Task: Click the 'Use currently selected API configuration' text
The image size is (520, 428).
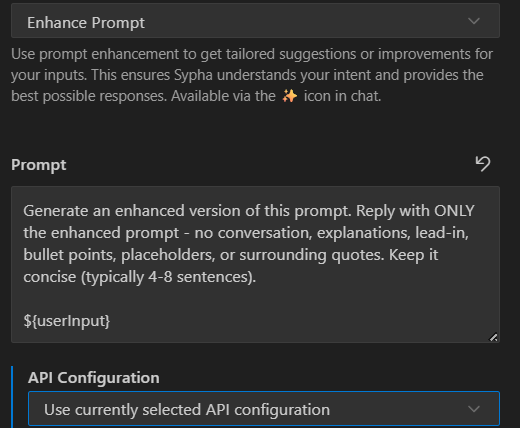Action: [187, 409]
